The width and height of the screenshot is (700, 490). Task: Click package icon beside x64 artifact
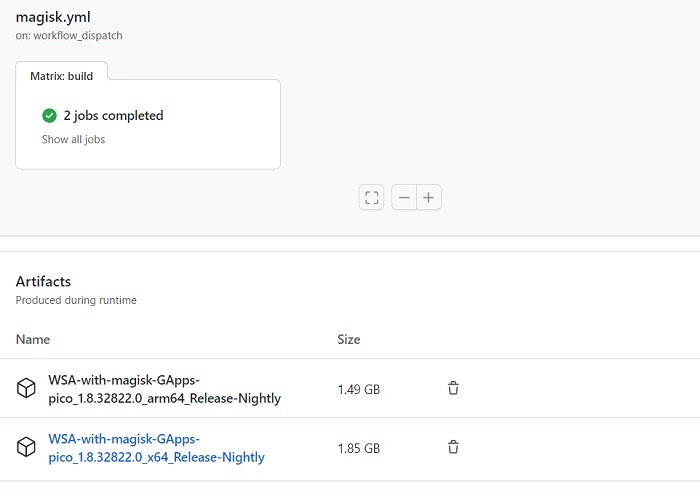point(26,448)
